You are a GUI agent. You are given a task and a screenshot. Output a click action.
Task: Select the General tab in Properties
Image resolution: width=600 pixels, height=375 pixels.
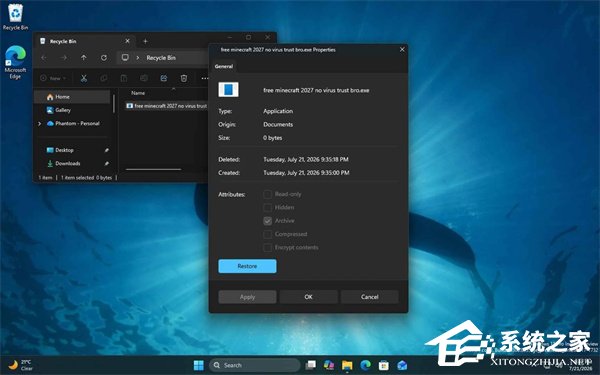pyautogui.click(x=224, y=66)
